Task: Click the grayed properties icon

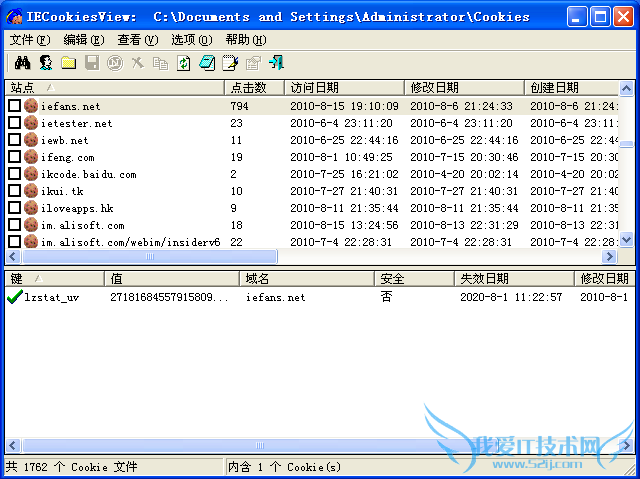Action: 253,63
